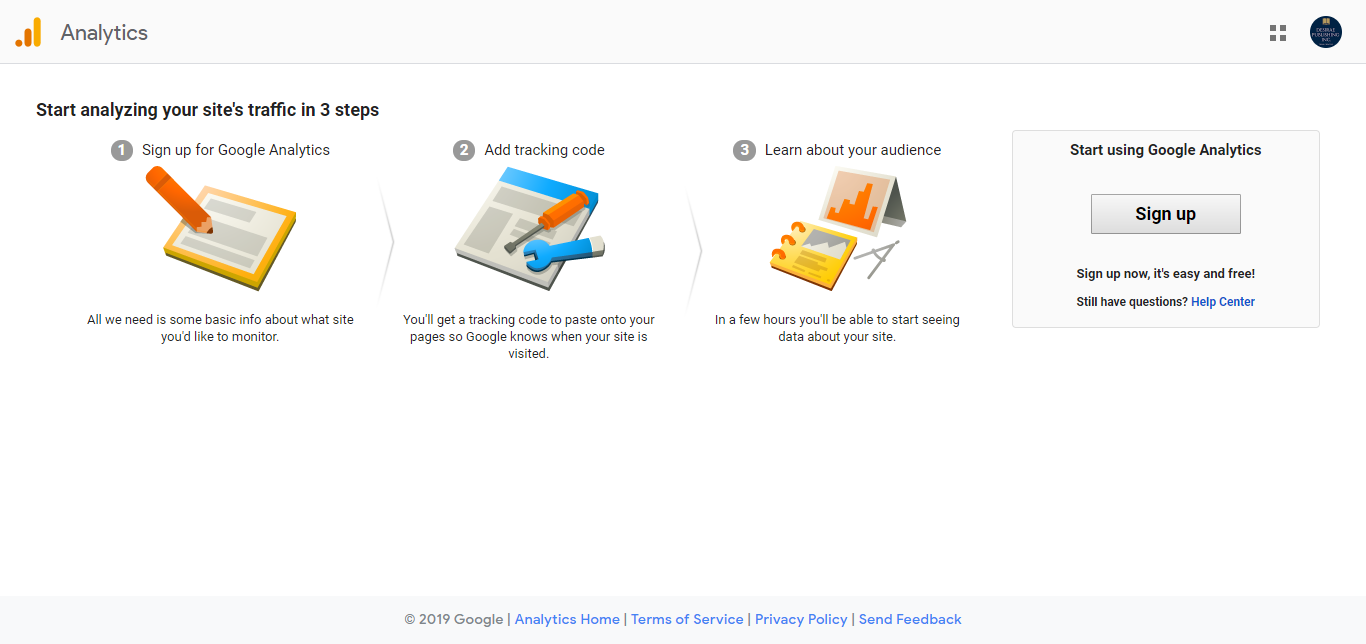Open the Help Center link
Viewport: 1366px width, 644px height.
pos(1222,301)
